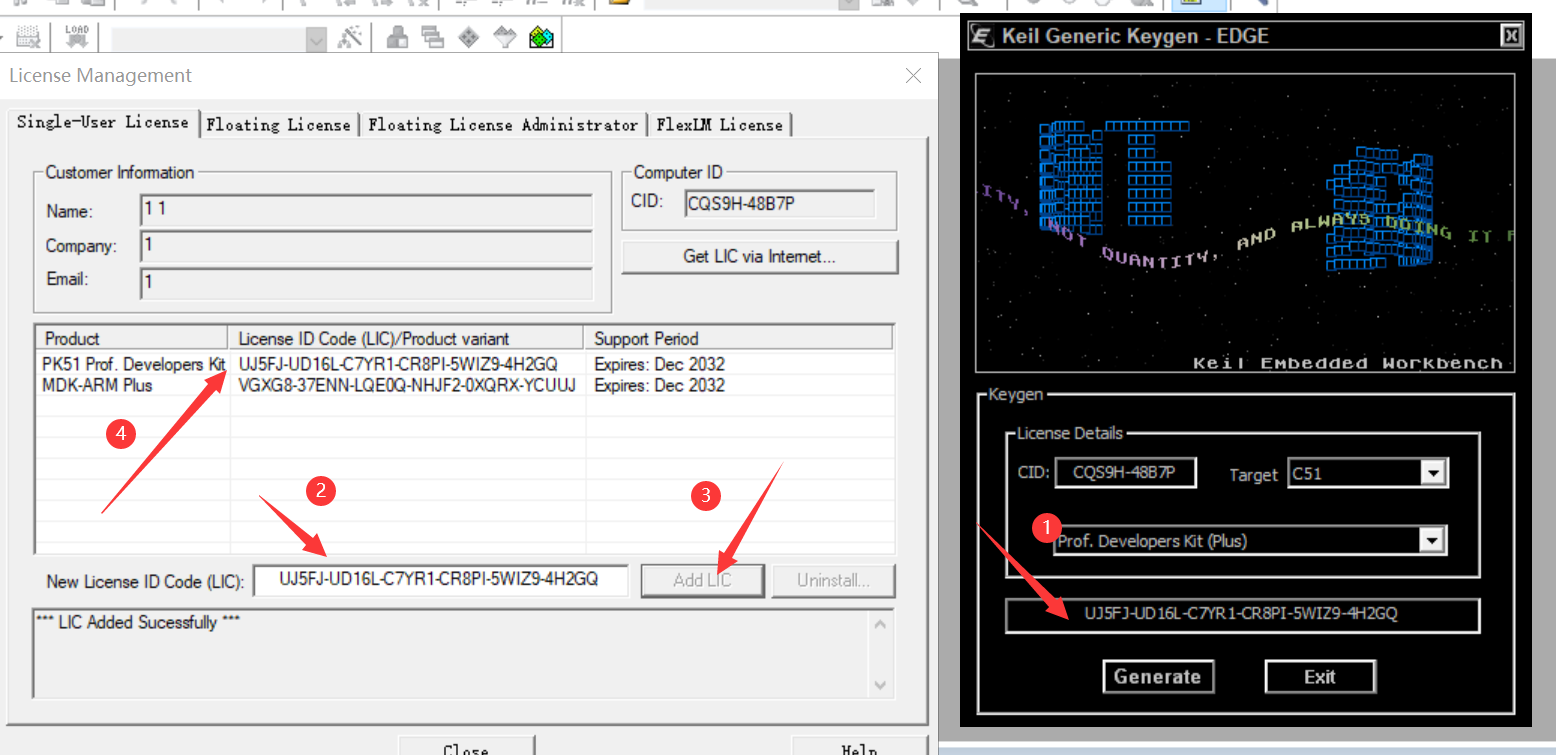The width and height of the screenshot is (1556, 755).
Task: Open Manage Run-Time Environment diamond icon
Action: coord(469,38)
